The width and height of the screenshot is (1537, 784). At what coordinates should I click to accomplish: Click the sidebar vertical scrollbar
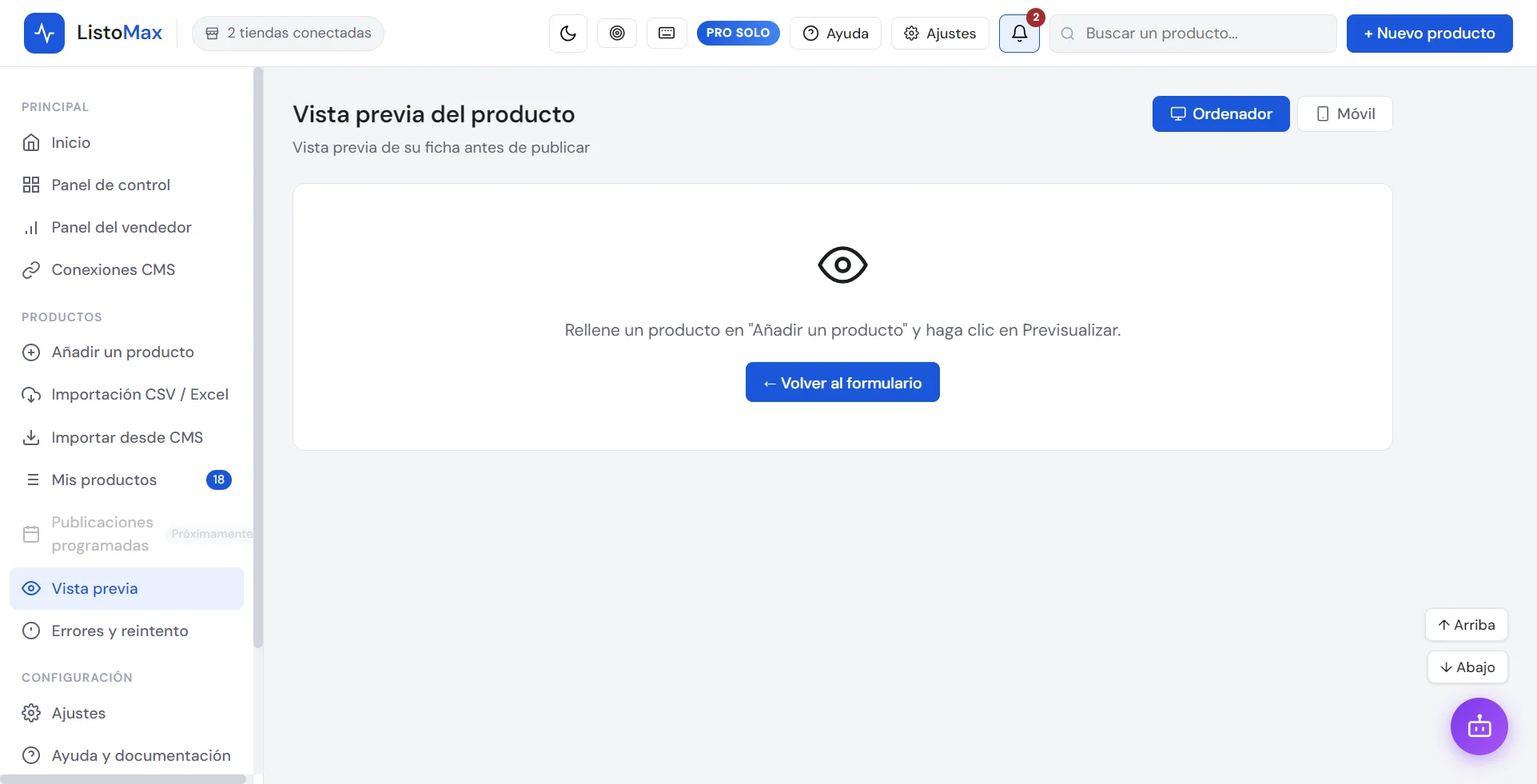258,358
